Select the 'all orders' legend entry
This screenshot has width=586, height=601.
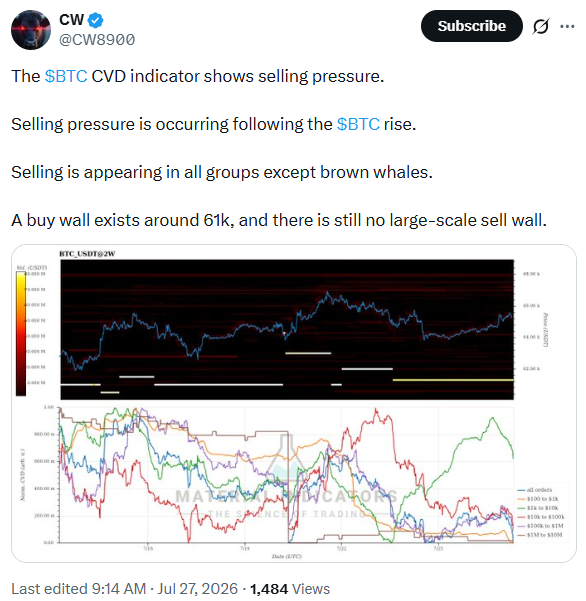click(535, 490)
